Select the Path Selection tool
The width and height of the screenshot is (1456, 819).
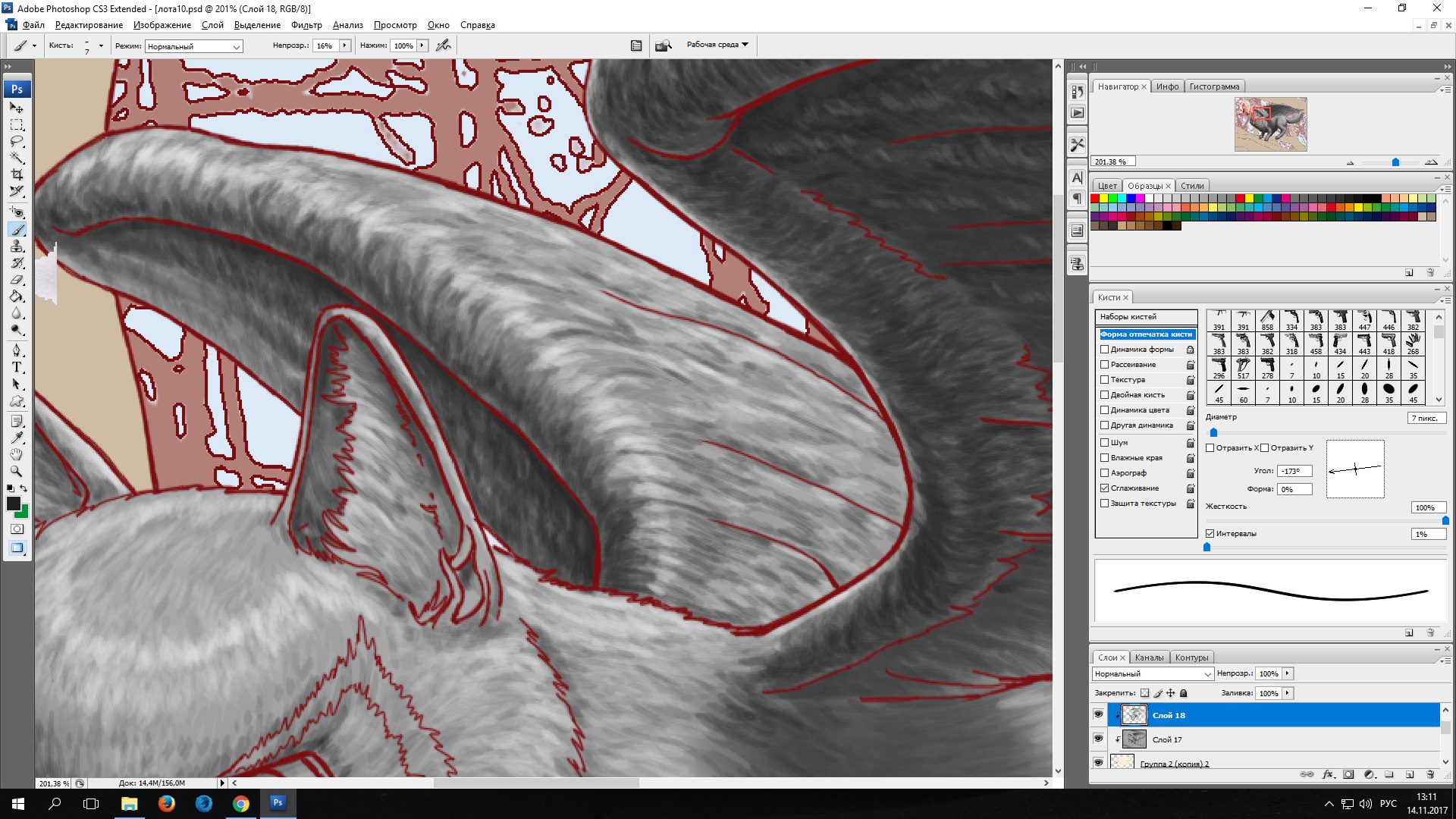(x=17, y=384)
